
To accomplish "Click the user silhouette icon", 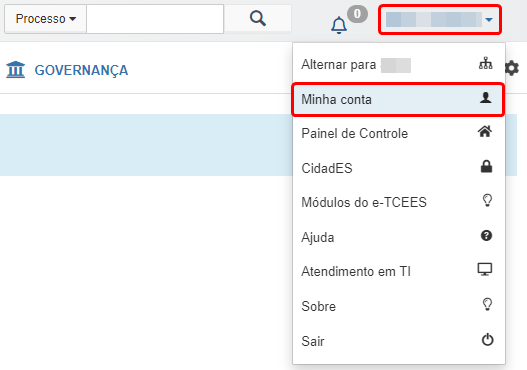I will (x=486, y=97).
